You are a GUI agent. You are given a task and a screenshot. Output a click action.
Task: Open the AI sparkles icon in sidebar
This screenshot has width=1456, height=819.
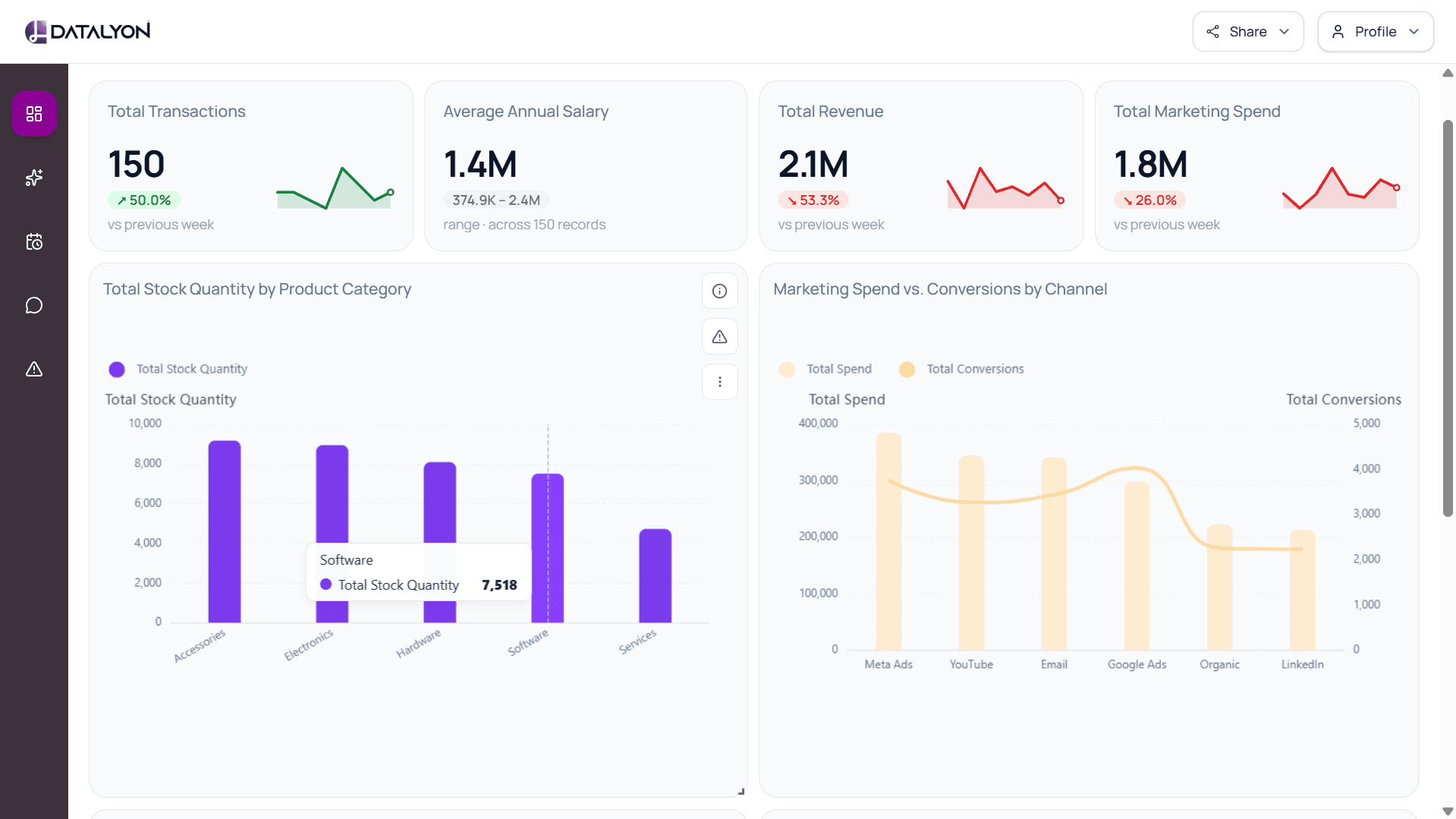[34, 178]
